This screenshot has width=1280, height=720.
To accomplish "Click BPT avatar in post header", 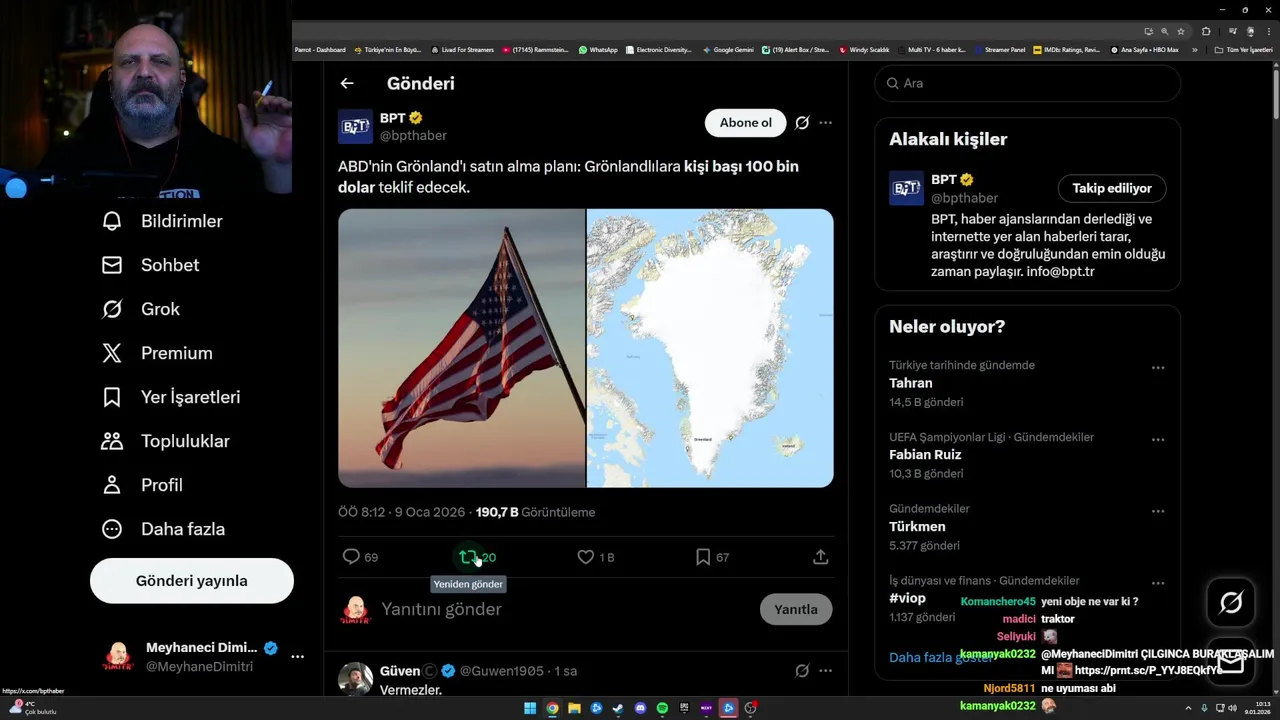I will pos(355,127).
